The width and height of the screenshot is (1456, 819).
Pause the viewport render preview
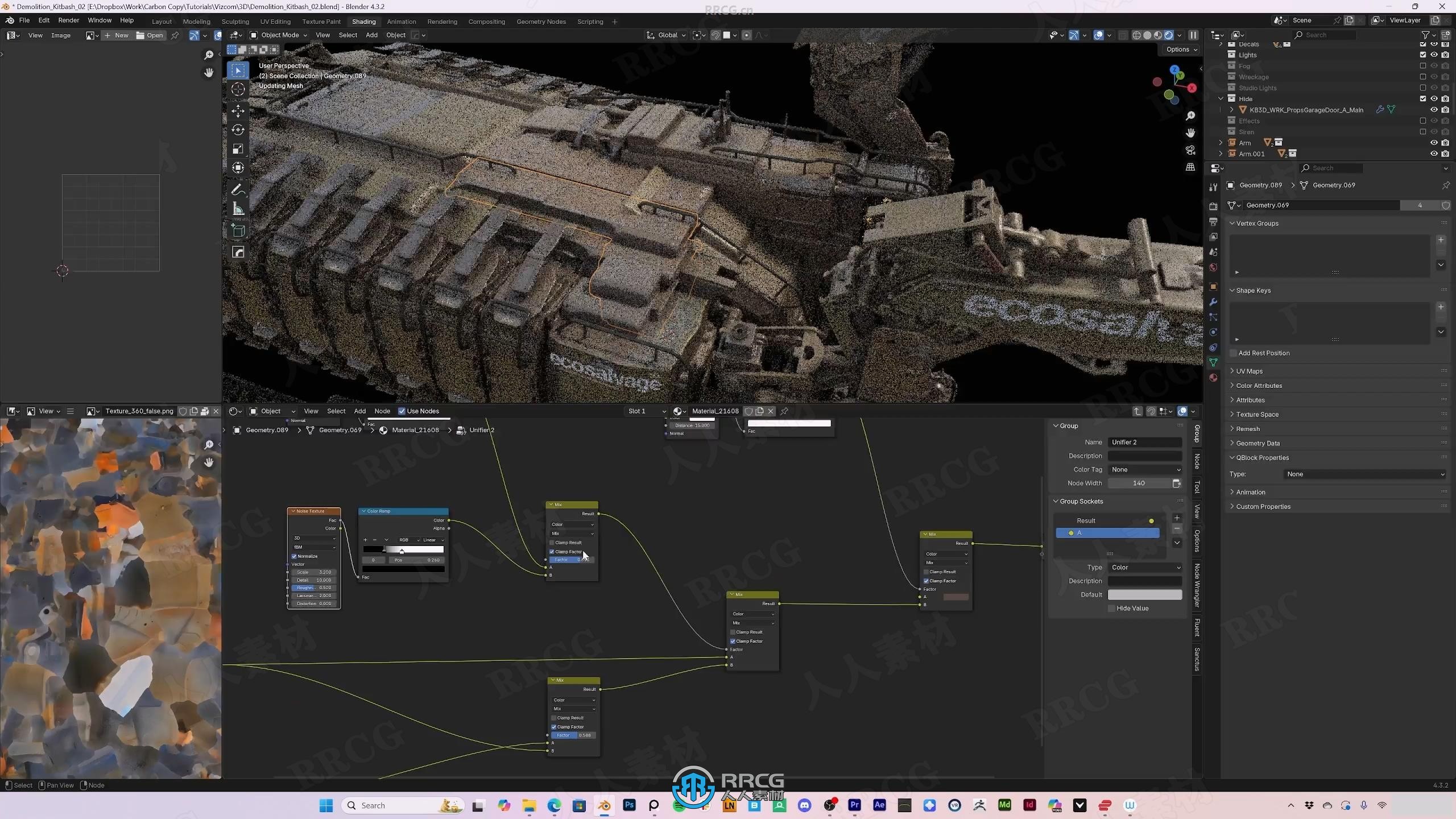1193,35
